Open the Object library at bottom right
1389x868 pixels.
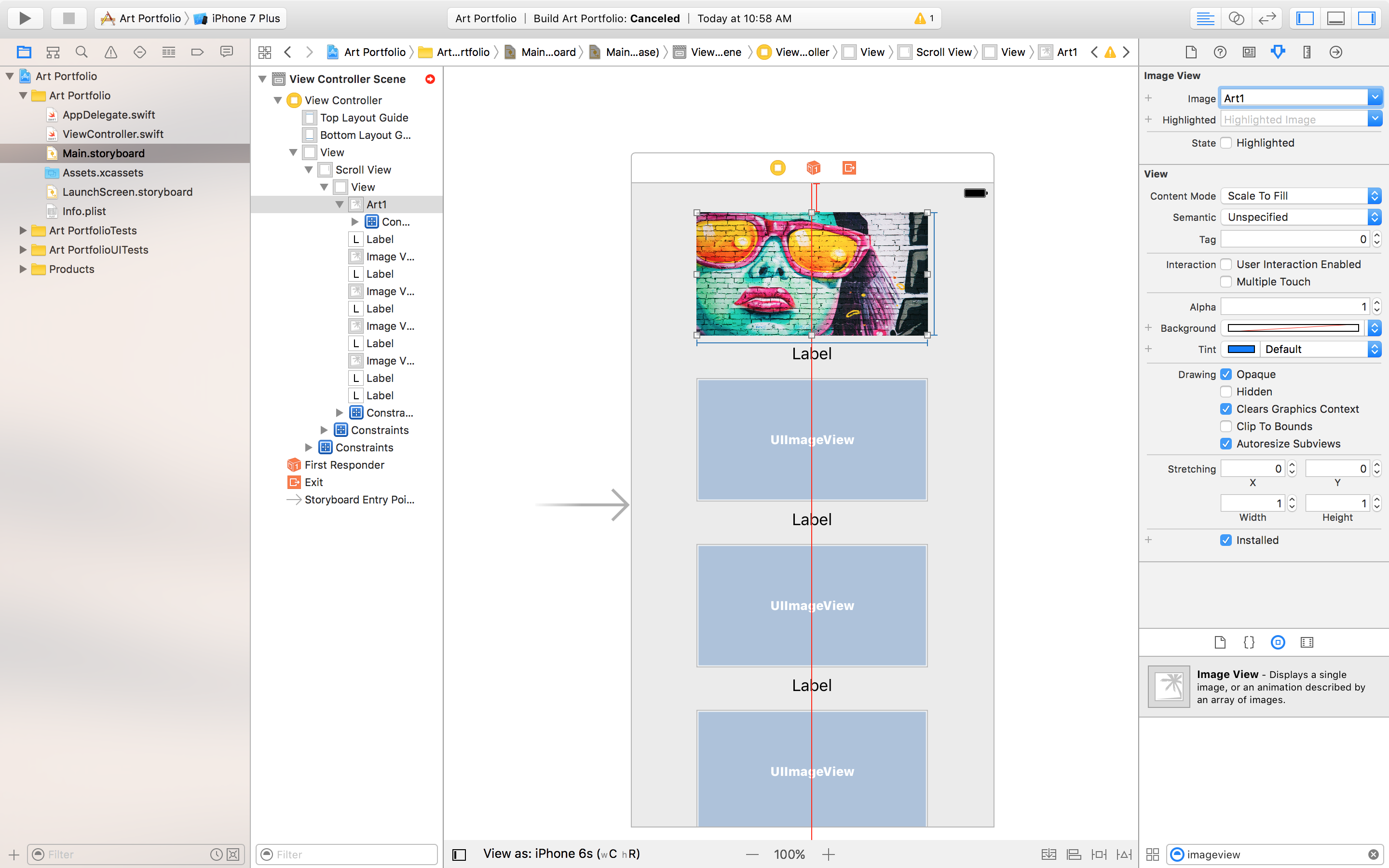pos(1278,642)
